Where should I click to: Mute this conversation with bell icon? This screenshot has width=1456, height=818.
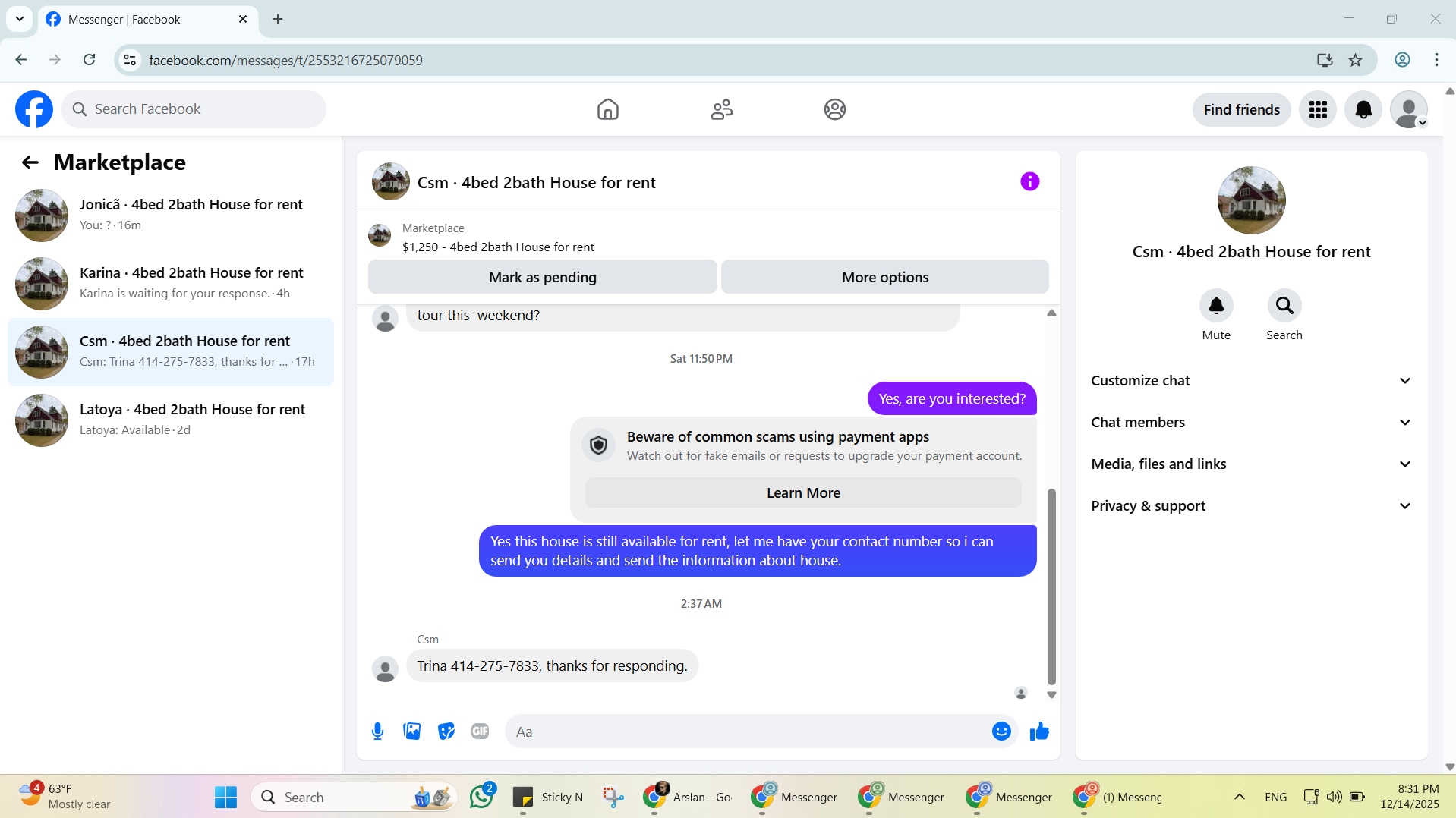pos(1215,305)
